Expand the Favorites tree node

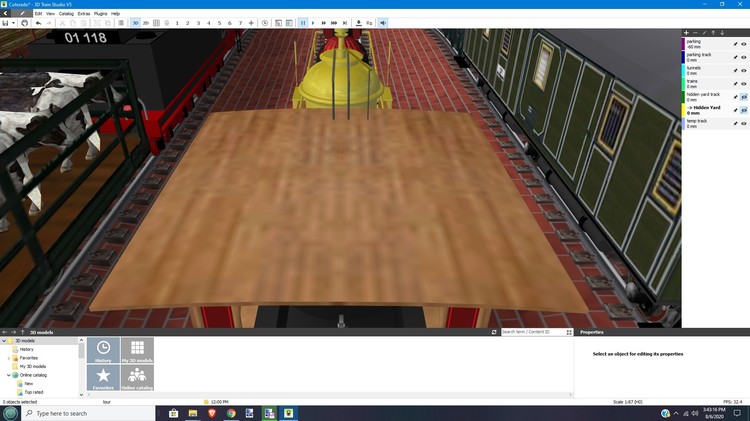point(9,358)
